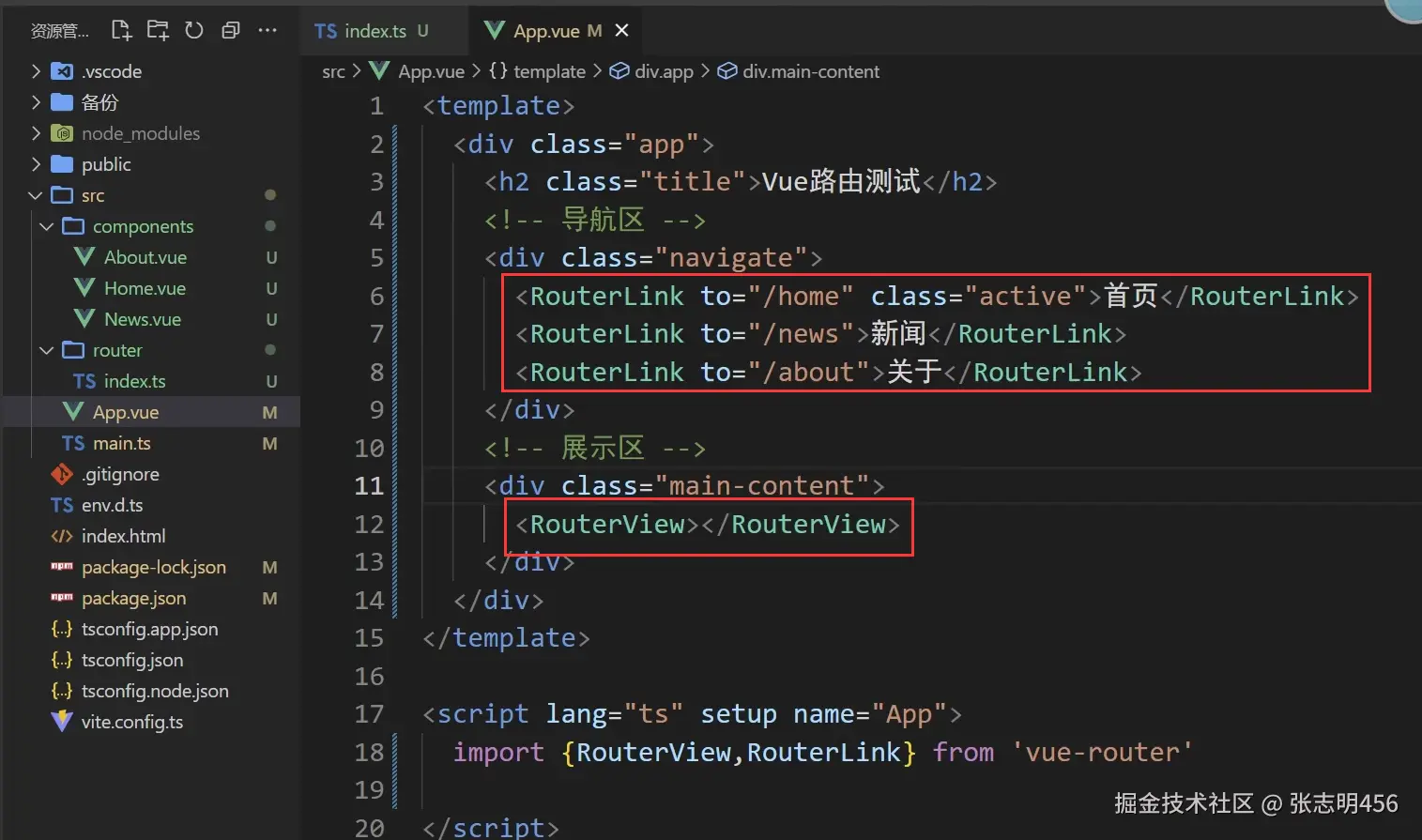
Task: Click the opening RouterView tag on line 12
Action: coord(607,525)
